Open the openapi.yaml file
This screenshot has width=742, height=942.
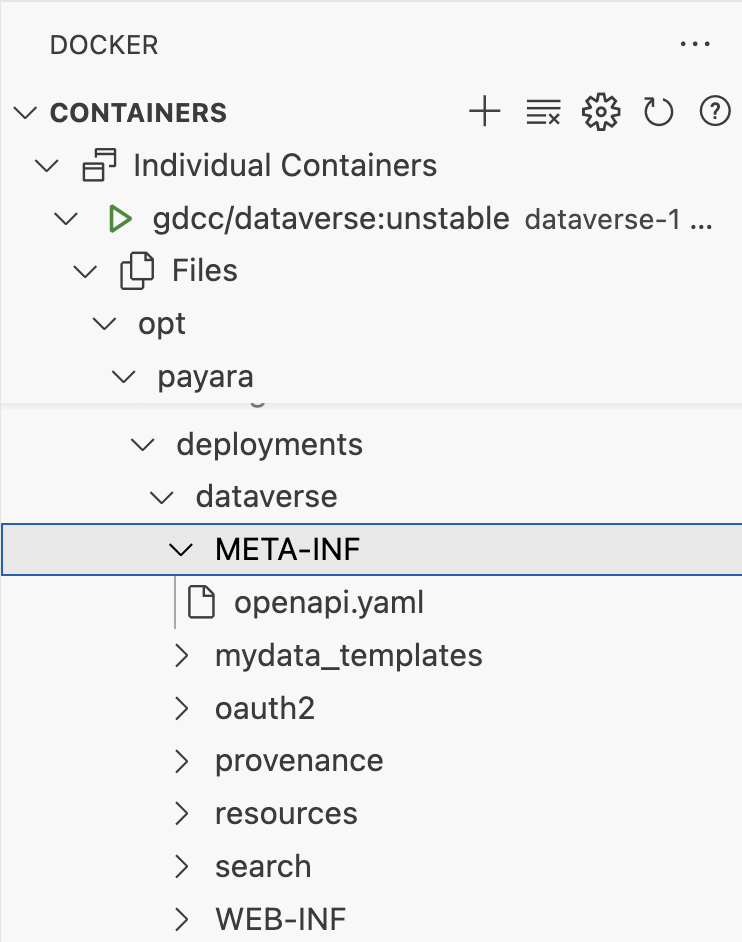pos(329,602)
